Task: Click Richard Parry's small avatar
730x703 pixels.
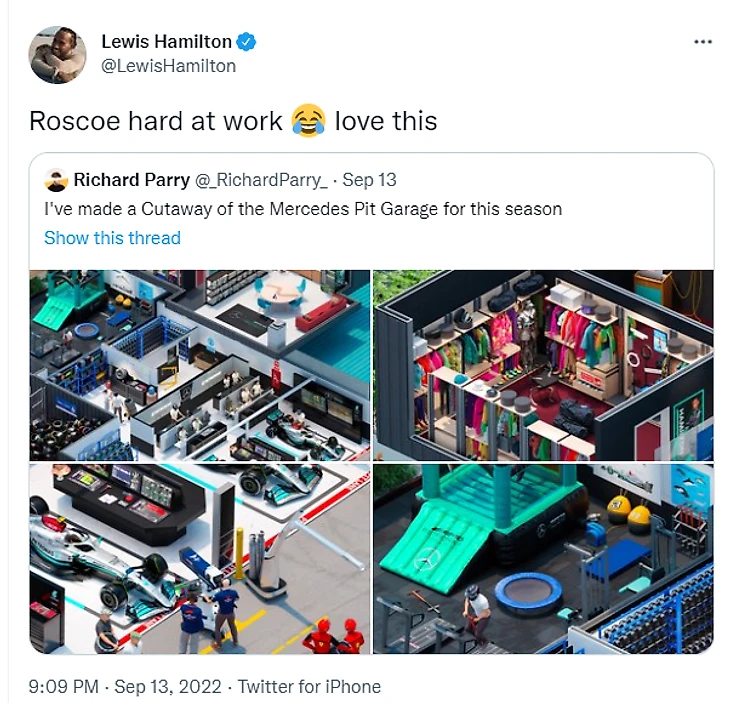Action: [x=56, y=180]
